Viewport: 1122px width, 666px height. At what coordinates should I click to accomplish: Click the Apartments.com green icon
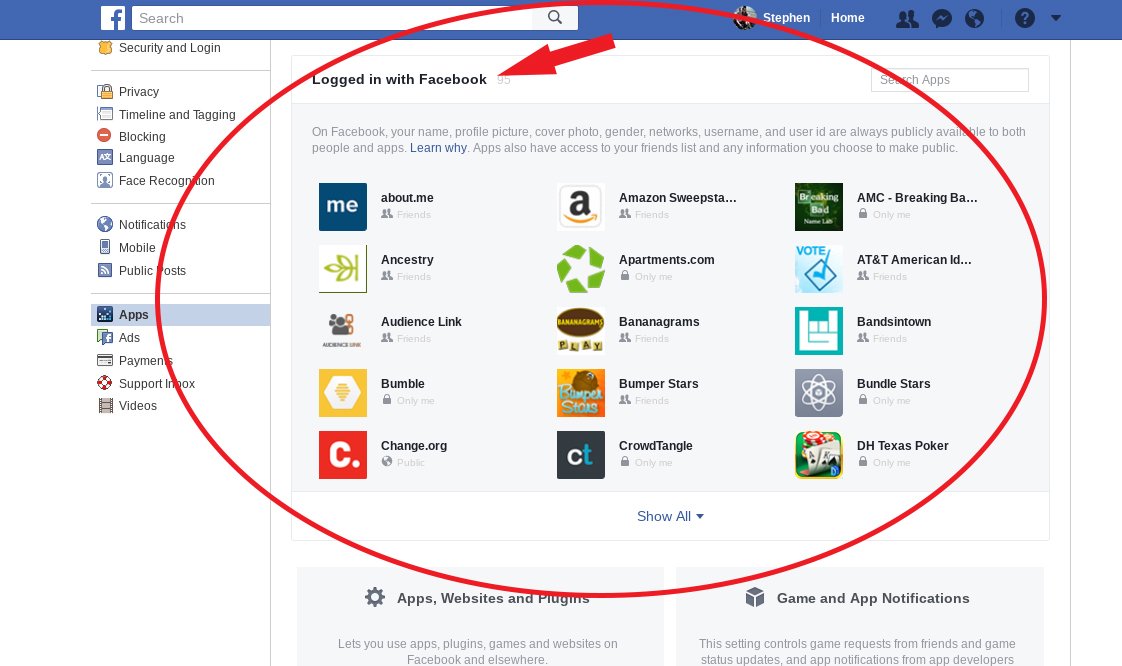[581, 269]
